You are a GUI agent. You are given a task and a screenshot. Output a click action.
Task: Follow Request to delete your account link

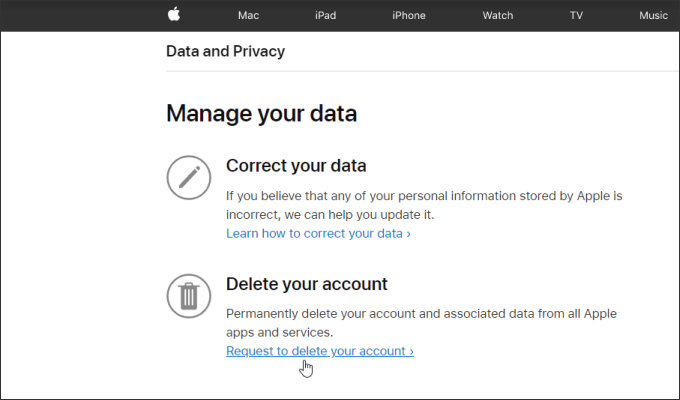tap(320, 351)
